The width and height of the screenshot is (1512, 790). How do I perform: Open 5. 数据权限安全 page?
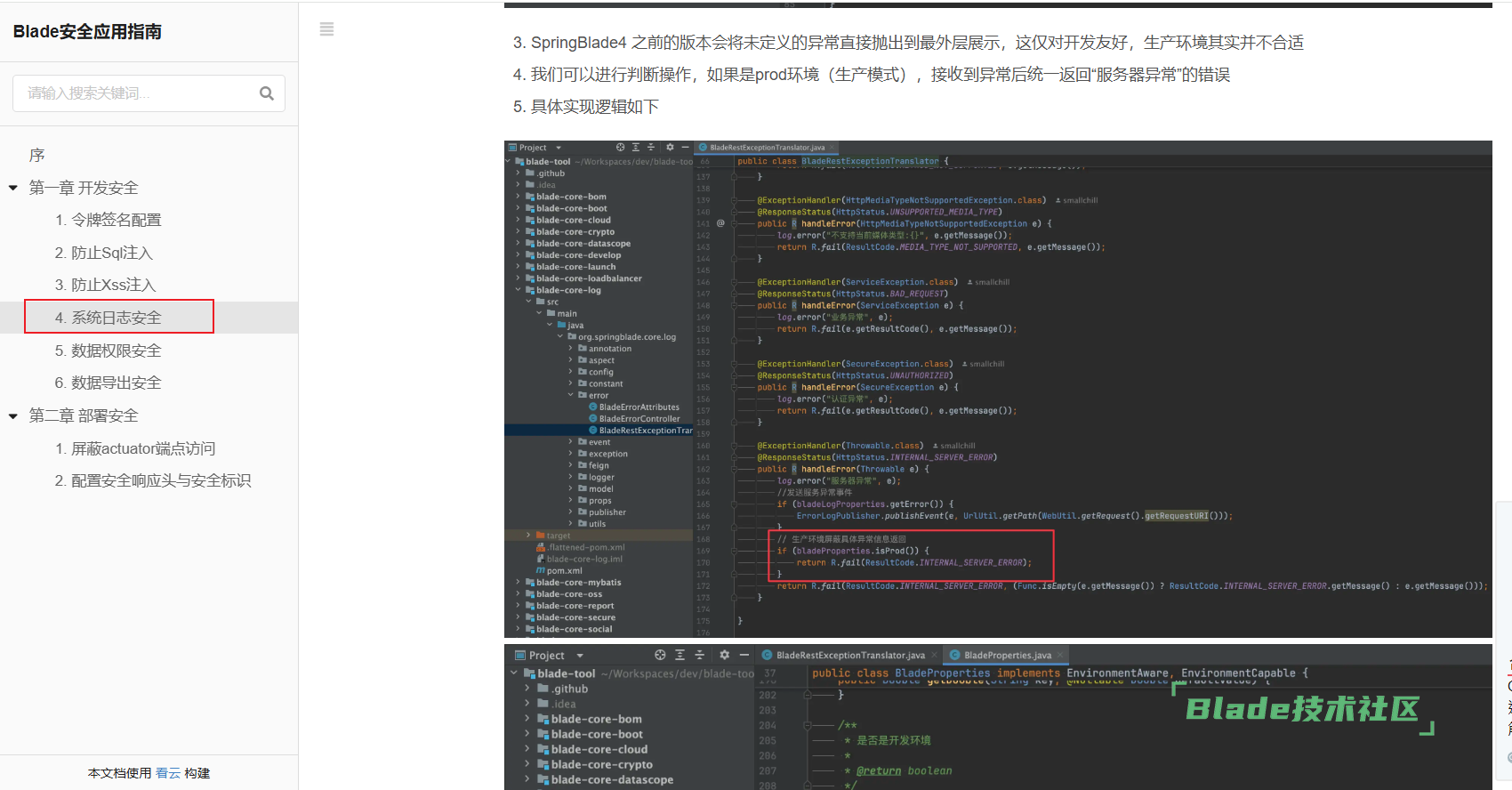109,351
